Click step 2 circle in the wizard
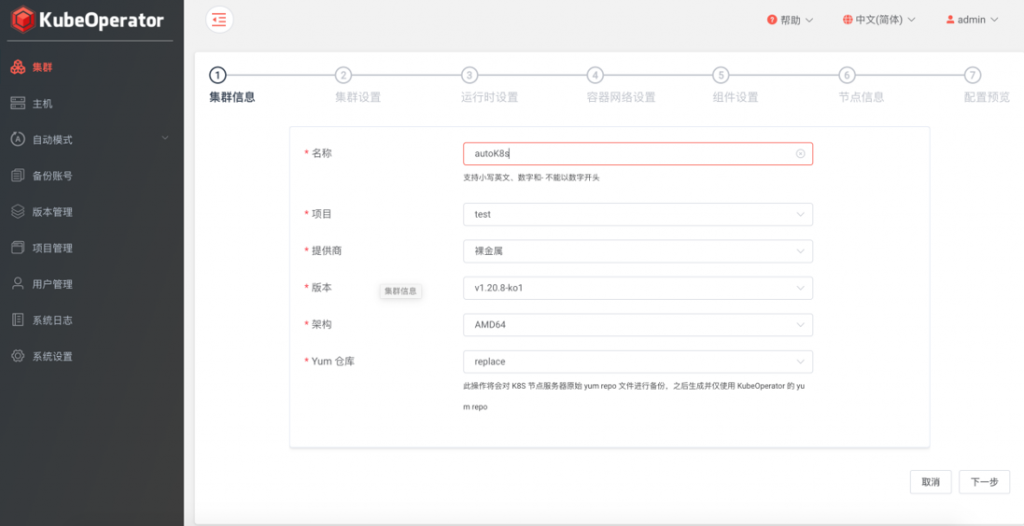This screenshot has height=526, width=1024. (x=344, y=75)
